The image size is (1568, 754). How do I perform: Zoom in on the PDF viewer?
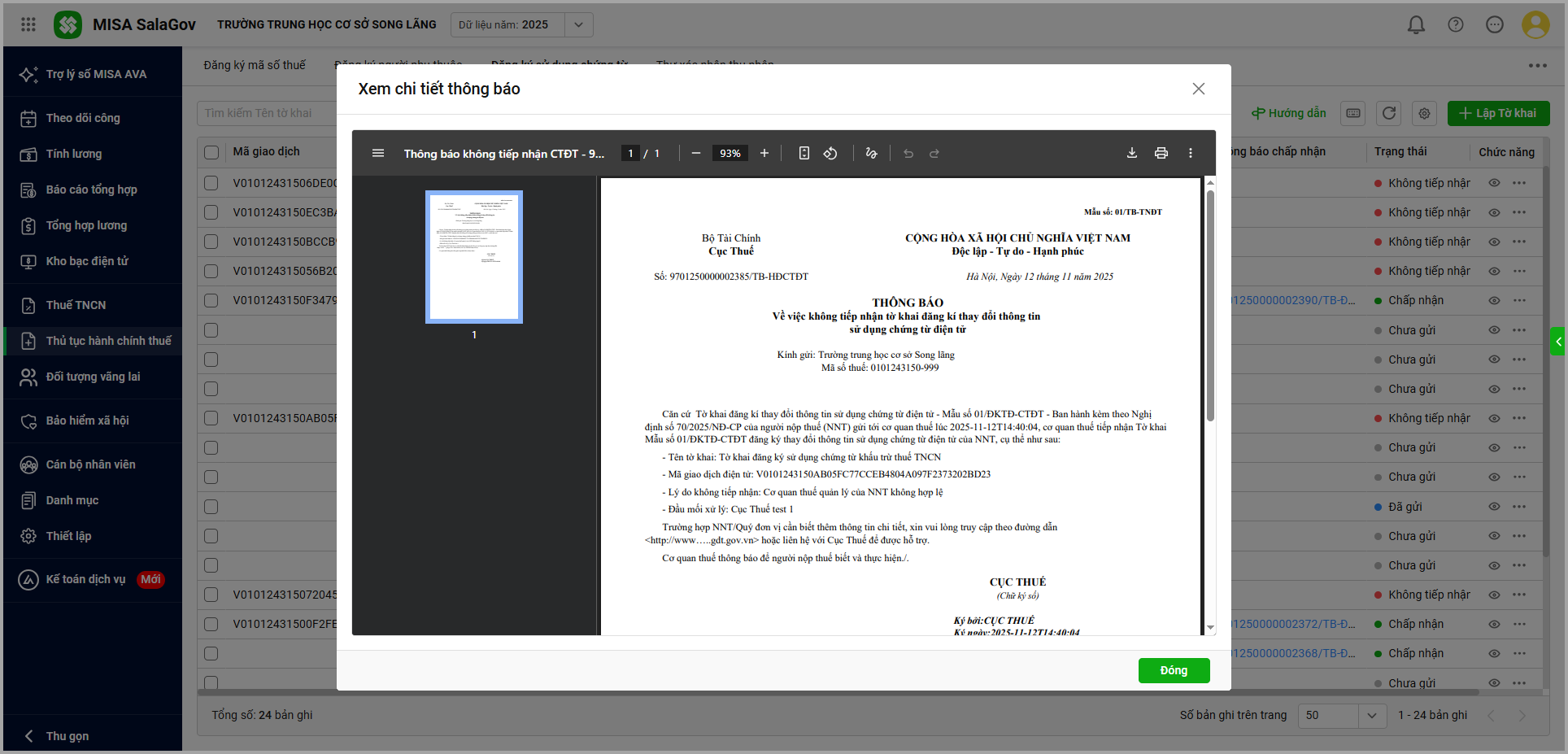click(764, 153)
